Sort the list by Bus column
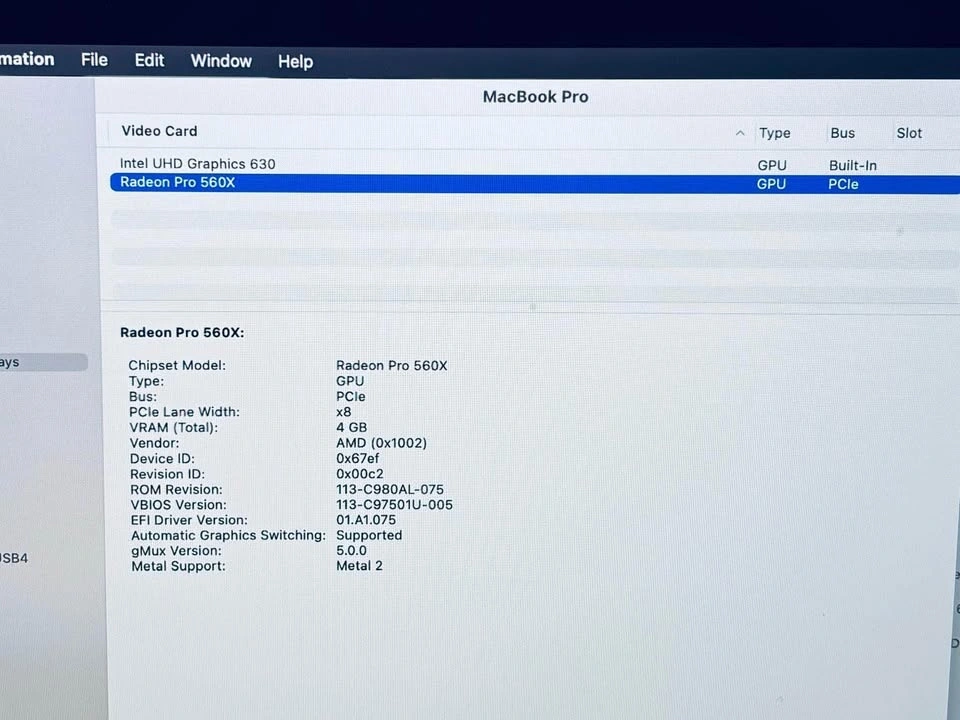The height and width of the screenshot is (720, 960). (842, 133)
